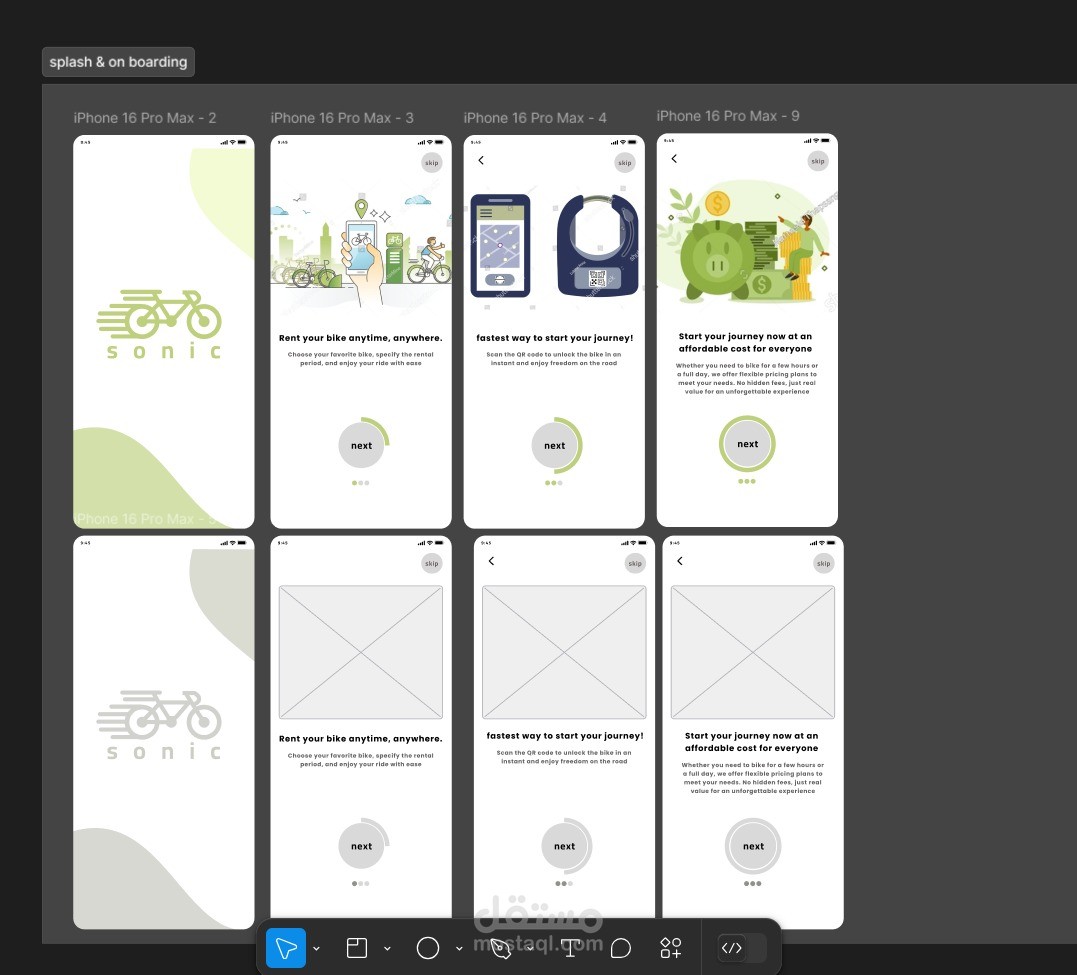Click next button on wireframe 'affordable cost' screen
The height and width of the screenshot is (975, 1077).
pyautogui.click(x=753, y=847)
